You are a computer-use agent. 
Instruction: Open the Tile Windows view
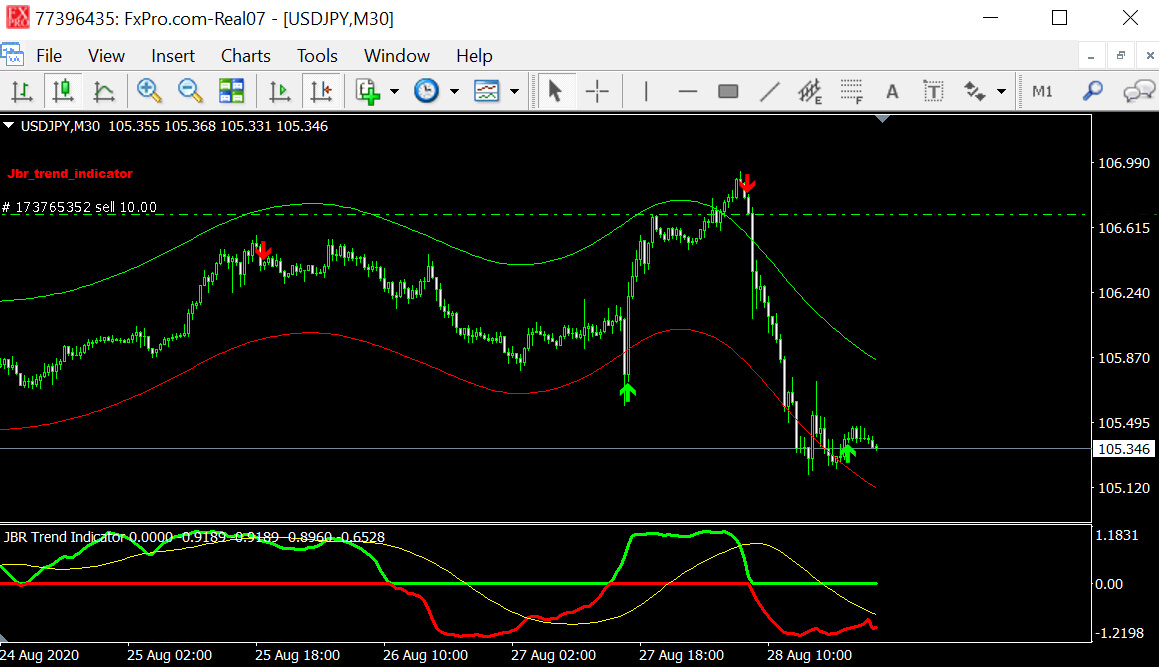click(x=232, y=91)
